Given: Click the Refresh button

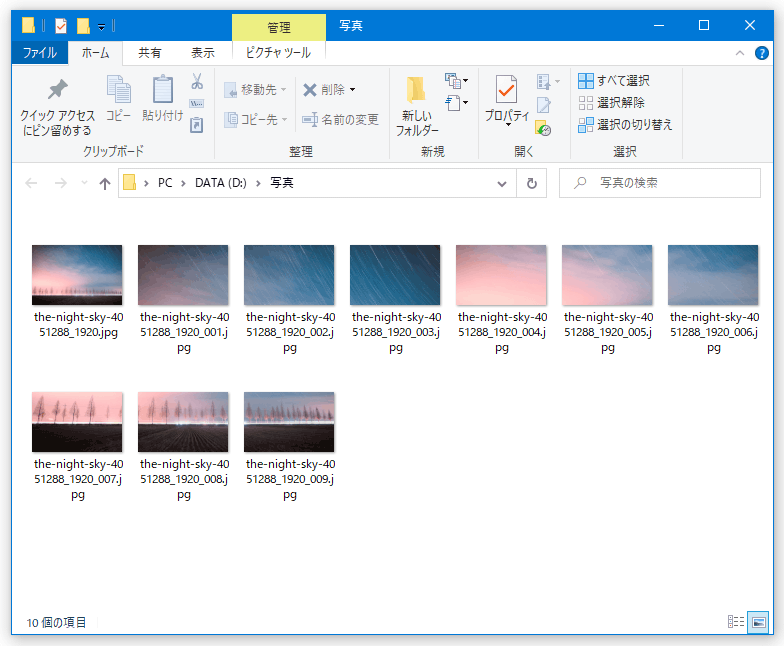Looking at the screenshot, I should (x=532, y=184).
